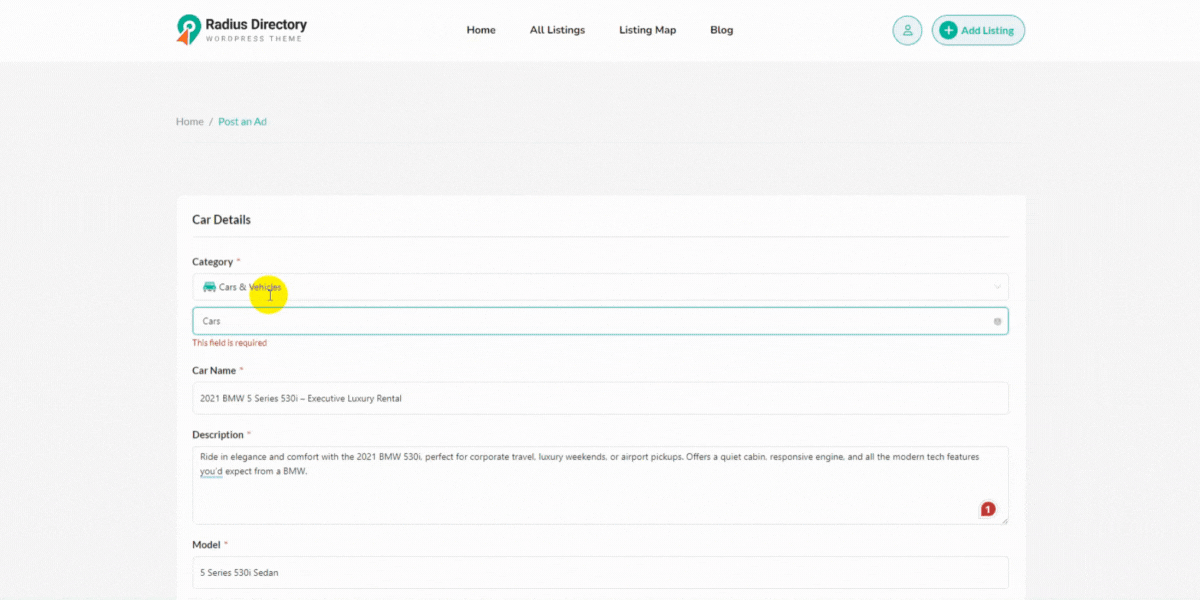Click the Car Name input field
Viewport: 1200px width, 600px height.
600,398
